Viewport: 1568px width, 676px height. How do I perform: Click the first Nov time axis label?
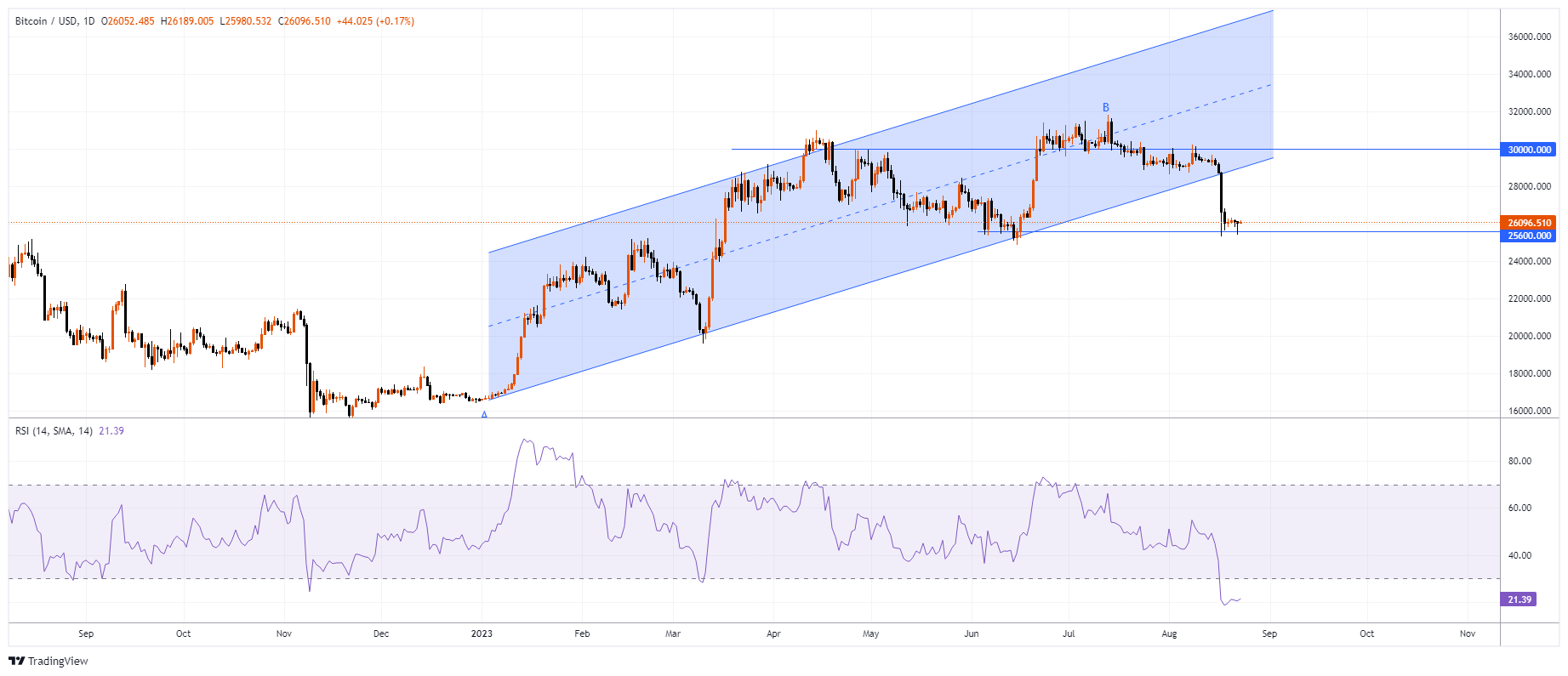pyautogui.click(x=284, y=633)
